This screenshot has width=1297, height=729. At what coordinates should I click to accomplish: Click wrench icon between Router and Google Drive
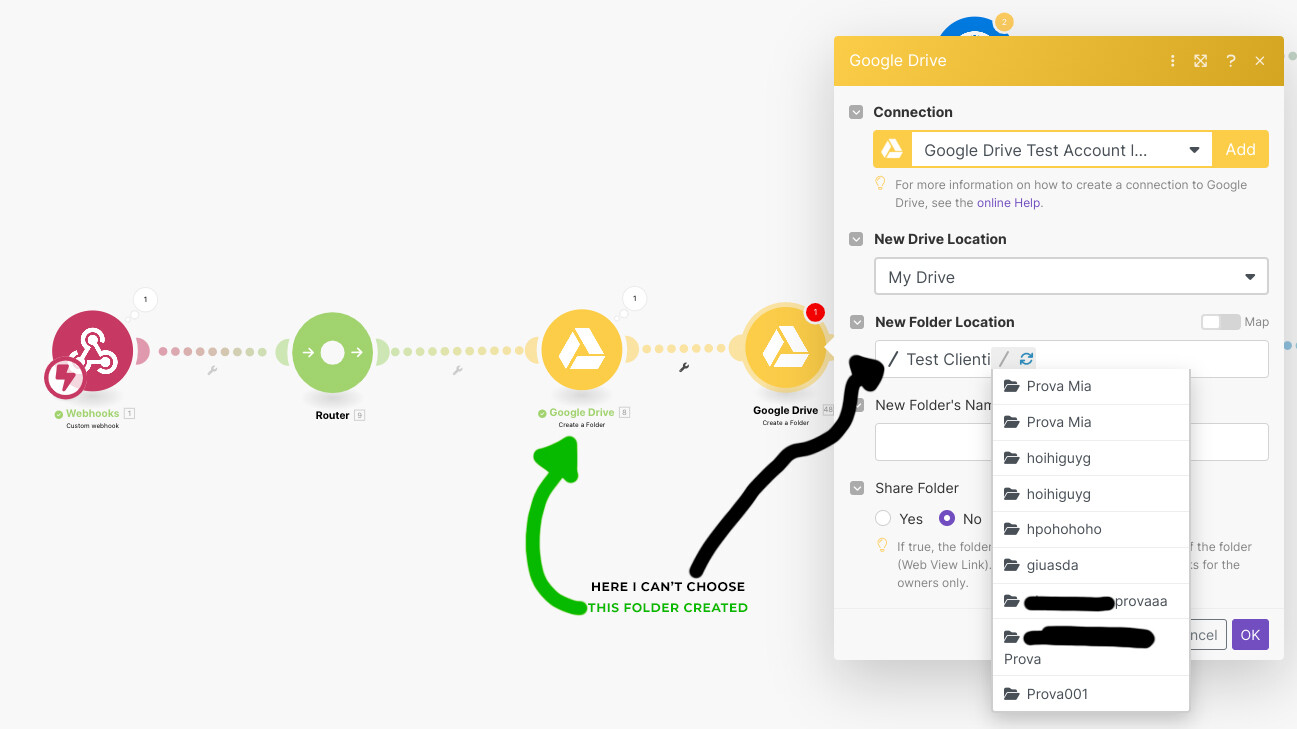pos(457,370)
